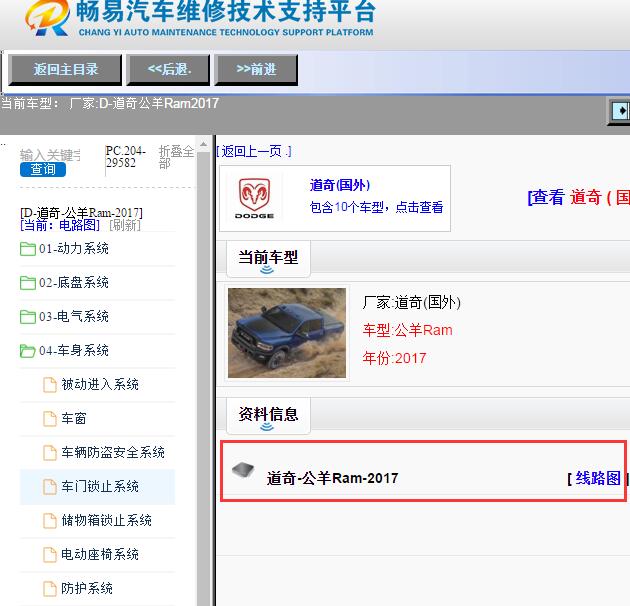Viewport: 630px width, 606px height.
Task: Click the document icon beside 防护系统
Action: pyautogui.click(x=50, y=589)
